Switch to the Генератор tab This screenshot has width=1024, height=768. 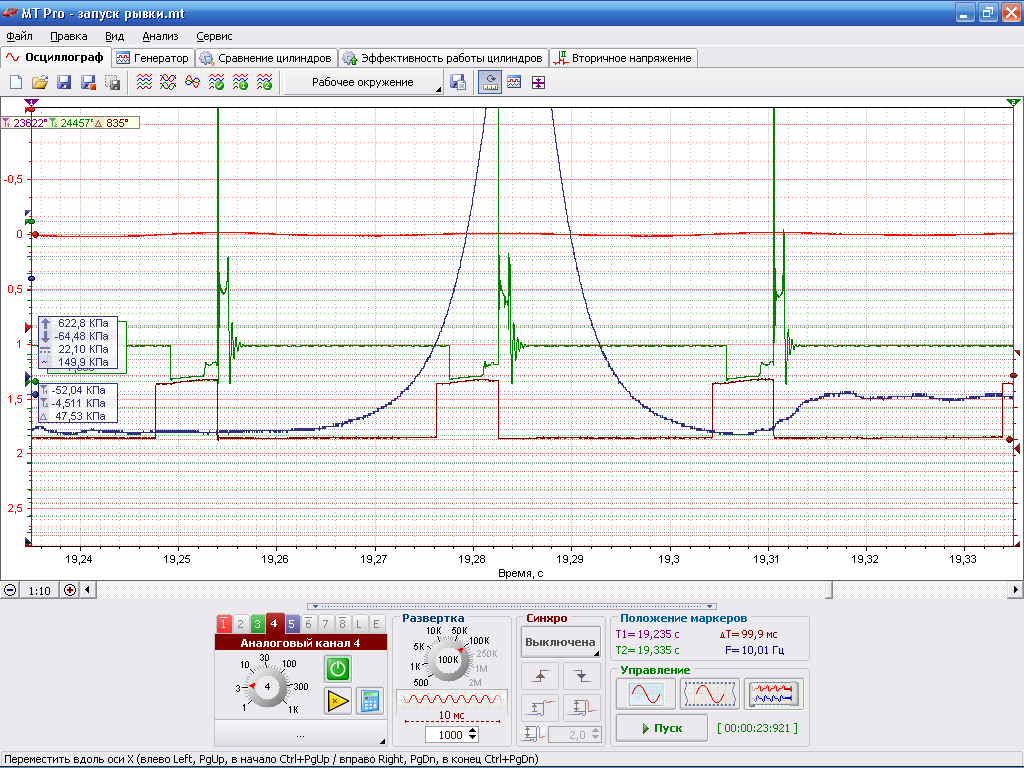(x=153, y=58)
